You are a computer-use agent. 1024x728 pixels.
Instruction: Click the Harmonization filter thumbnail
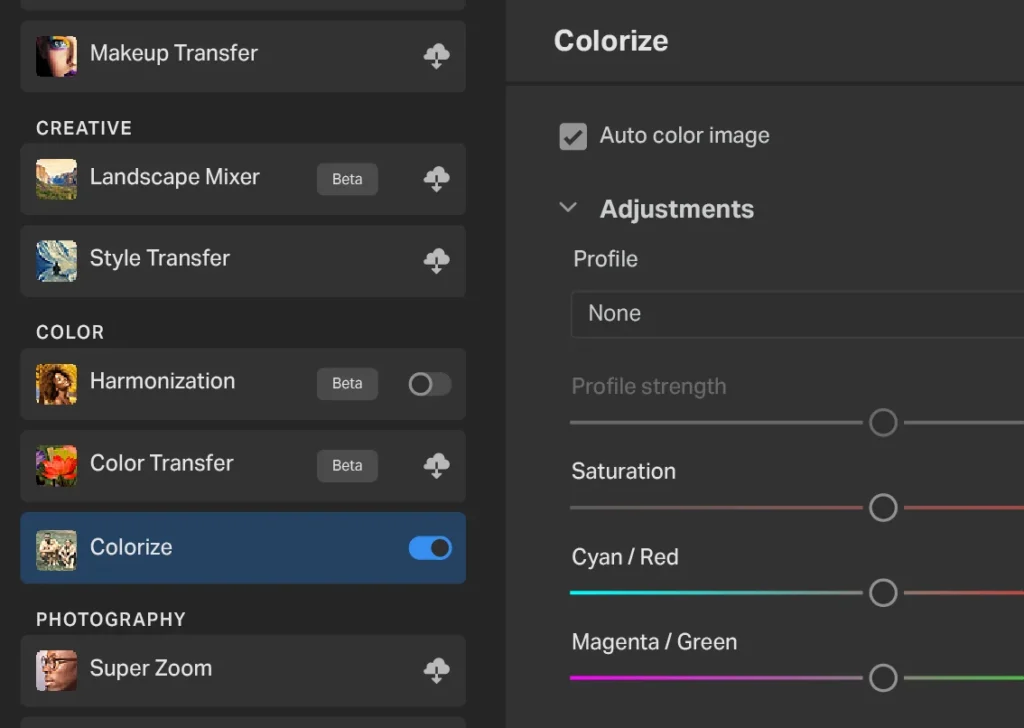(x=57, y=384)
